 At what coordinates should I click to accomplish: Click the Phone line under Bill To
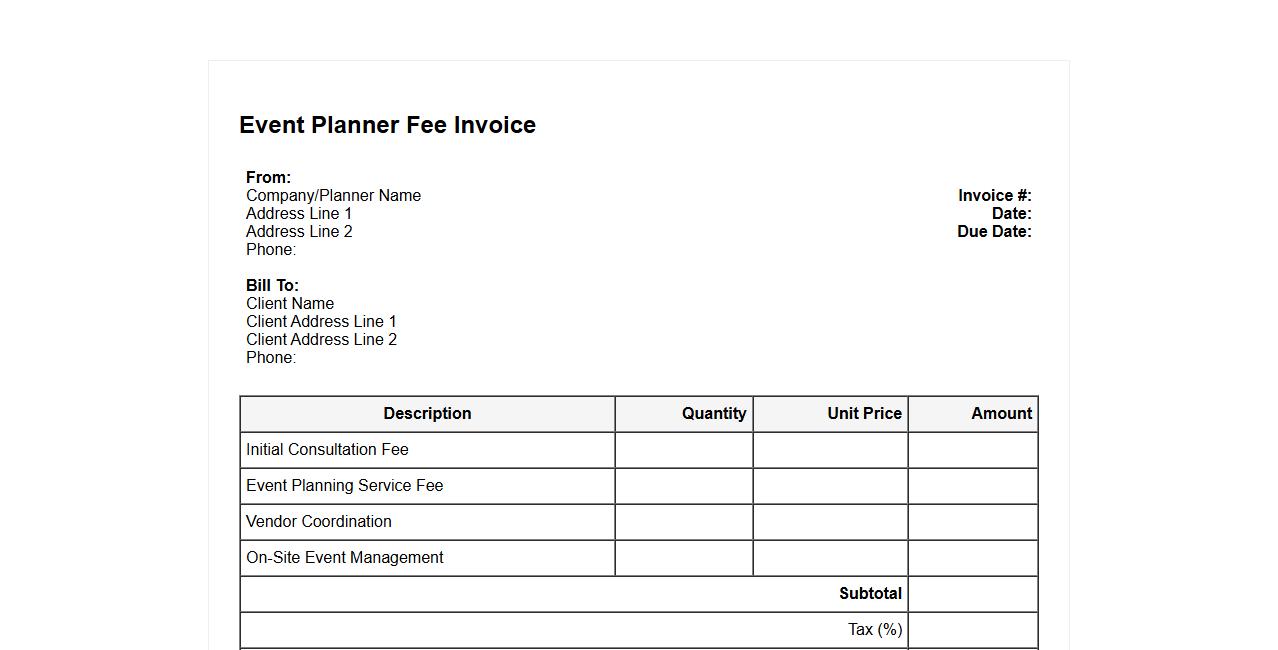[x=271, y=358]
